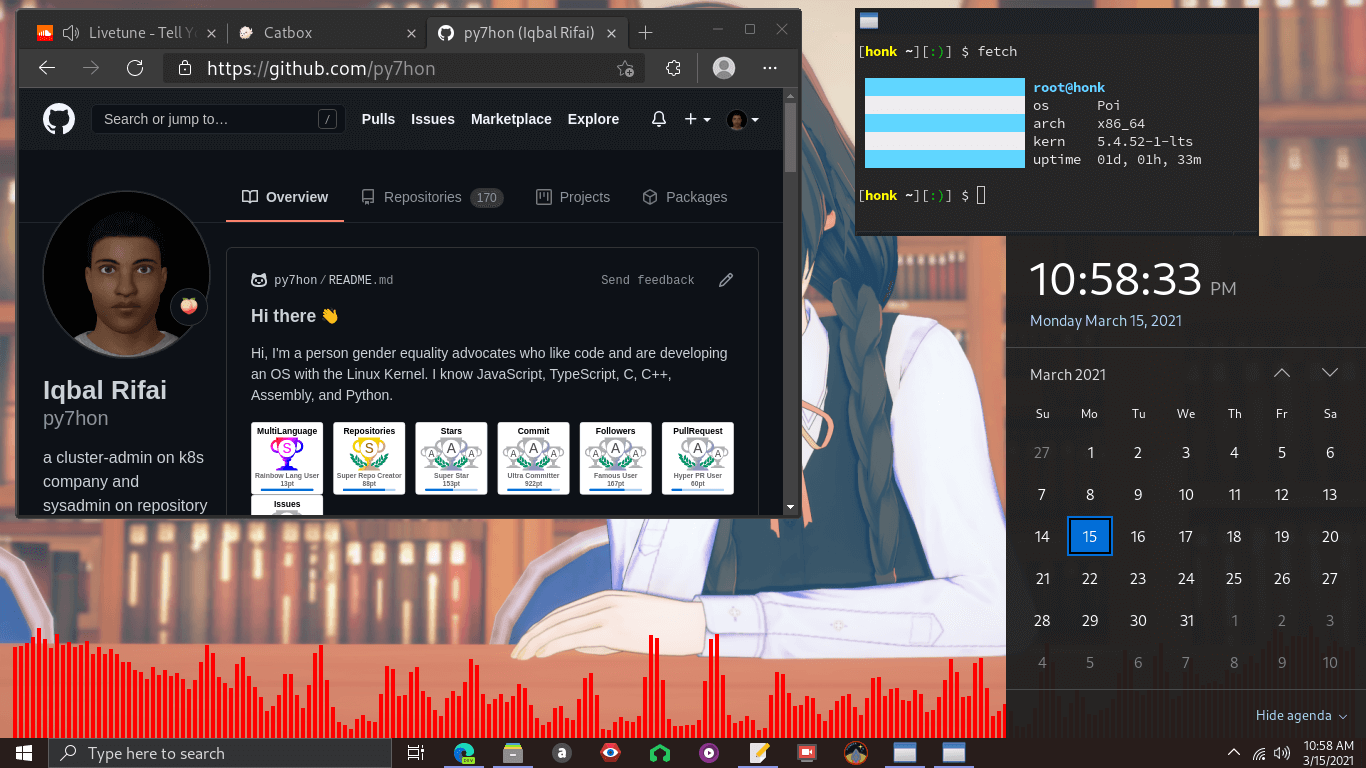The width and height of the screenshot is (1366, 768).
Task: Open the GitHub create-new plus menu
Action: (697, 119)
